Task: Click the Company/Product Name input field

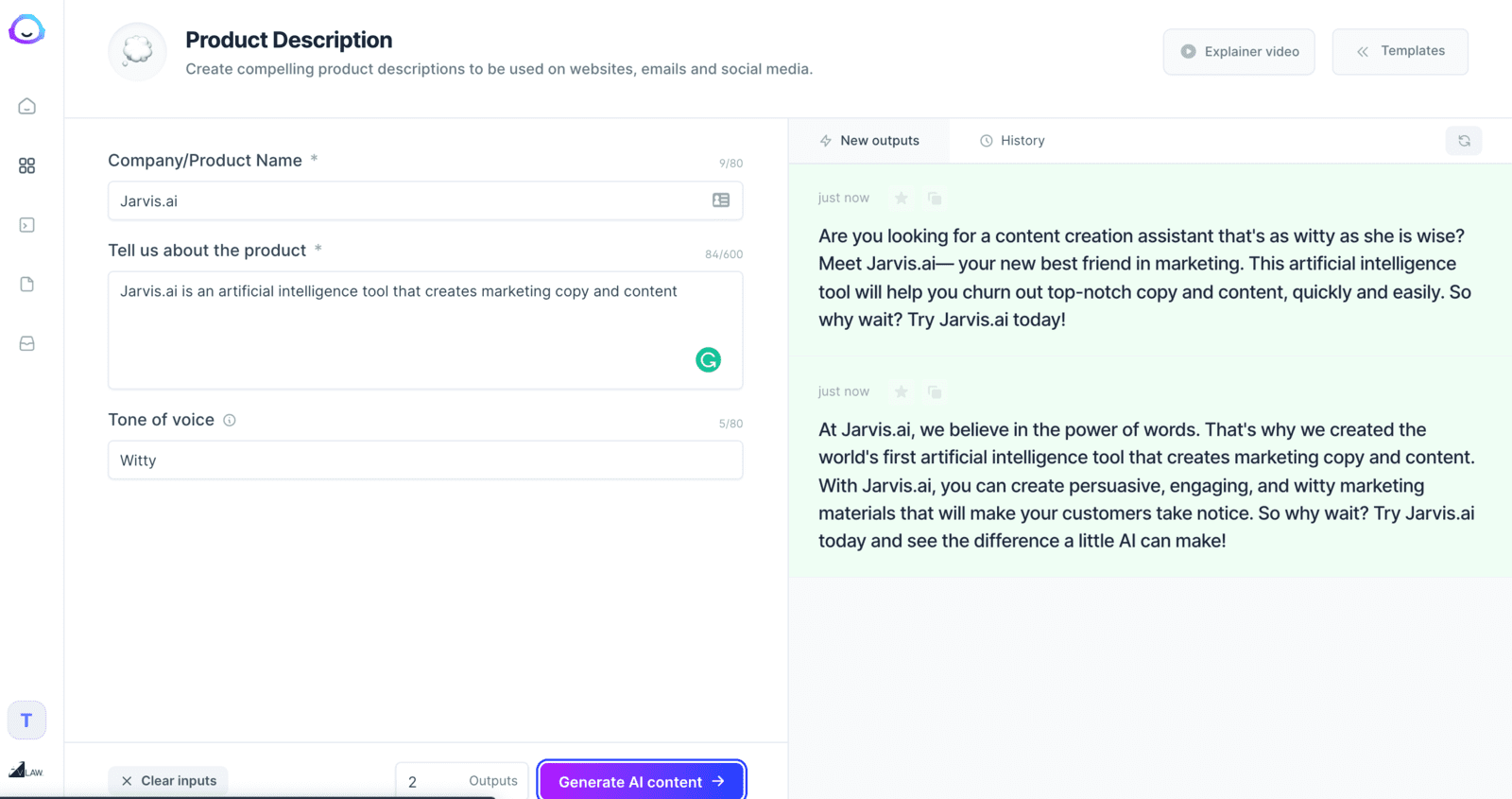Action: pyautogui.click(x=425, y=200)
